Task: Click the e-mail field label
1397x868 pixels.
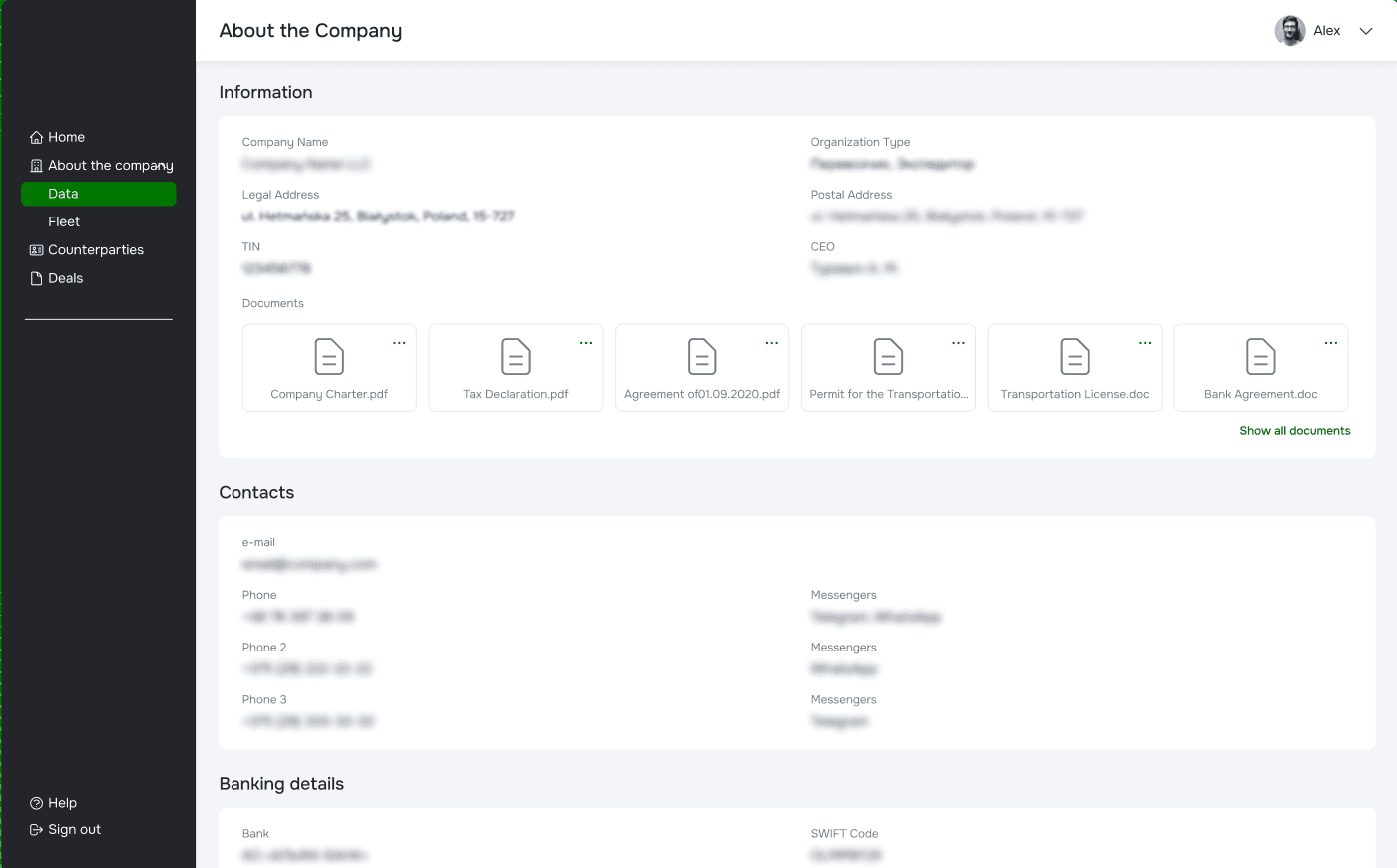Action: pyautogui.click(x=258, y=542)
